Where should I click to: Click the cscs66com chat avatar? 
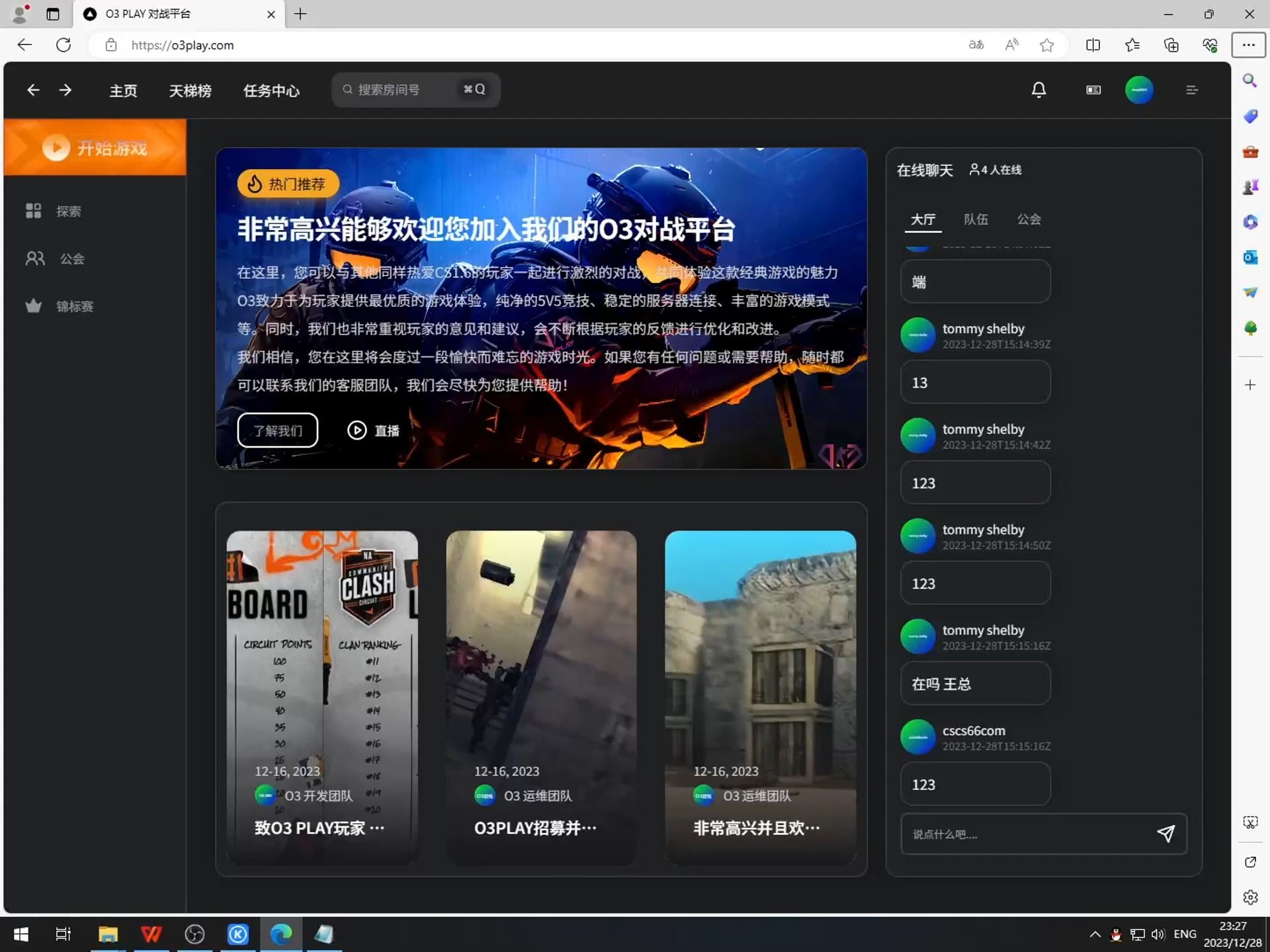click(917, 736)
